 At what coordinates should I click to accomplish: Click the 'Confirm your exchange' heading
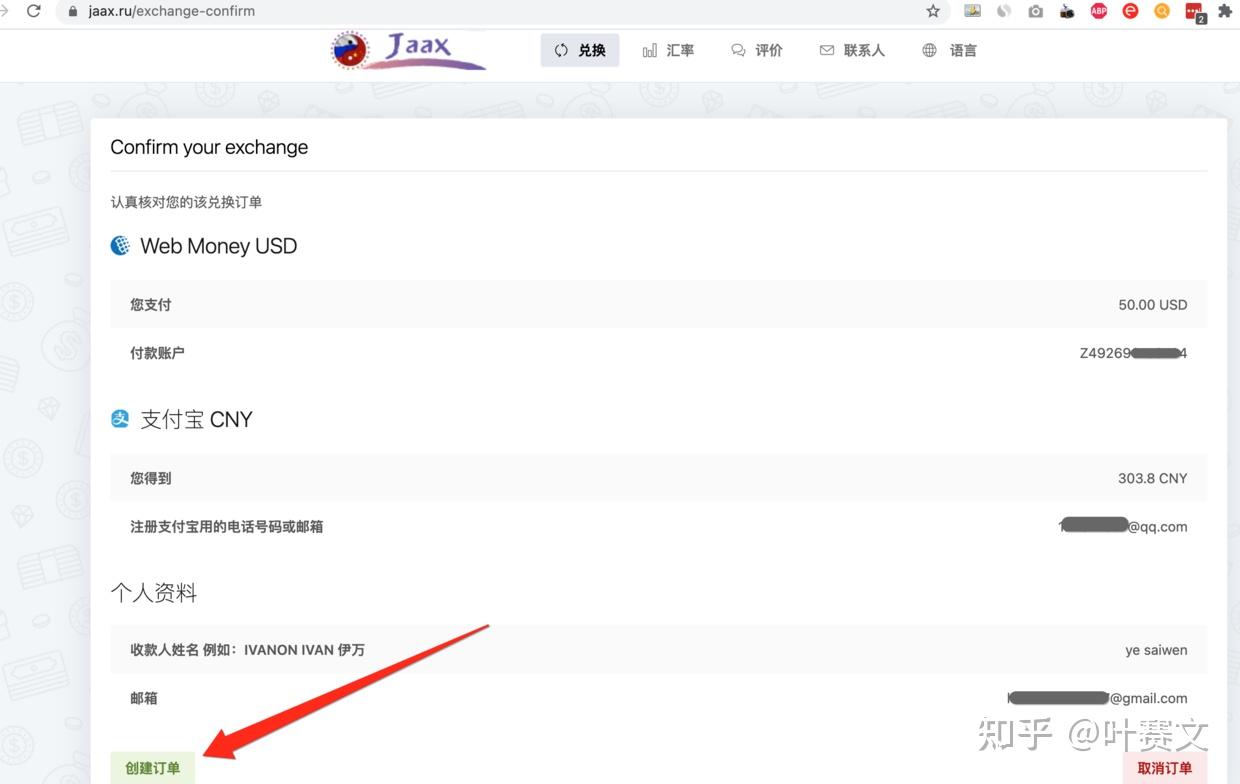(x=209, y=147)
